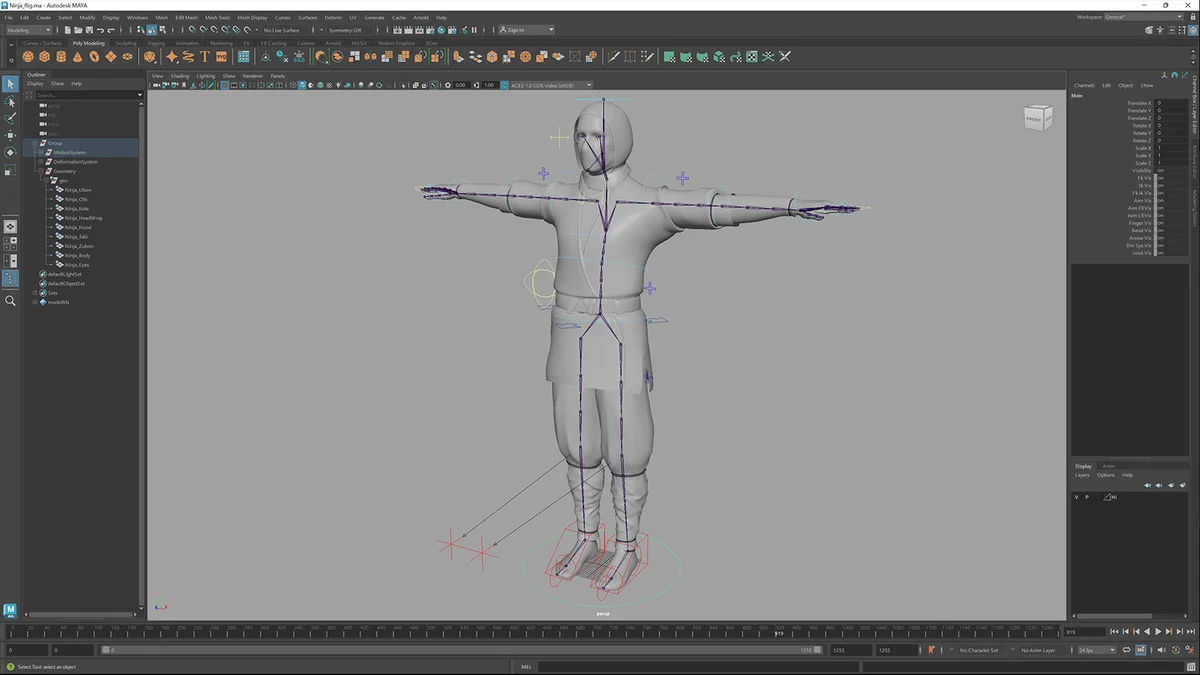Screen dimensions: 1200x675
Task: Select Ninja_Hood in the Outliner
Action: point(78,227)
